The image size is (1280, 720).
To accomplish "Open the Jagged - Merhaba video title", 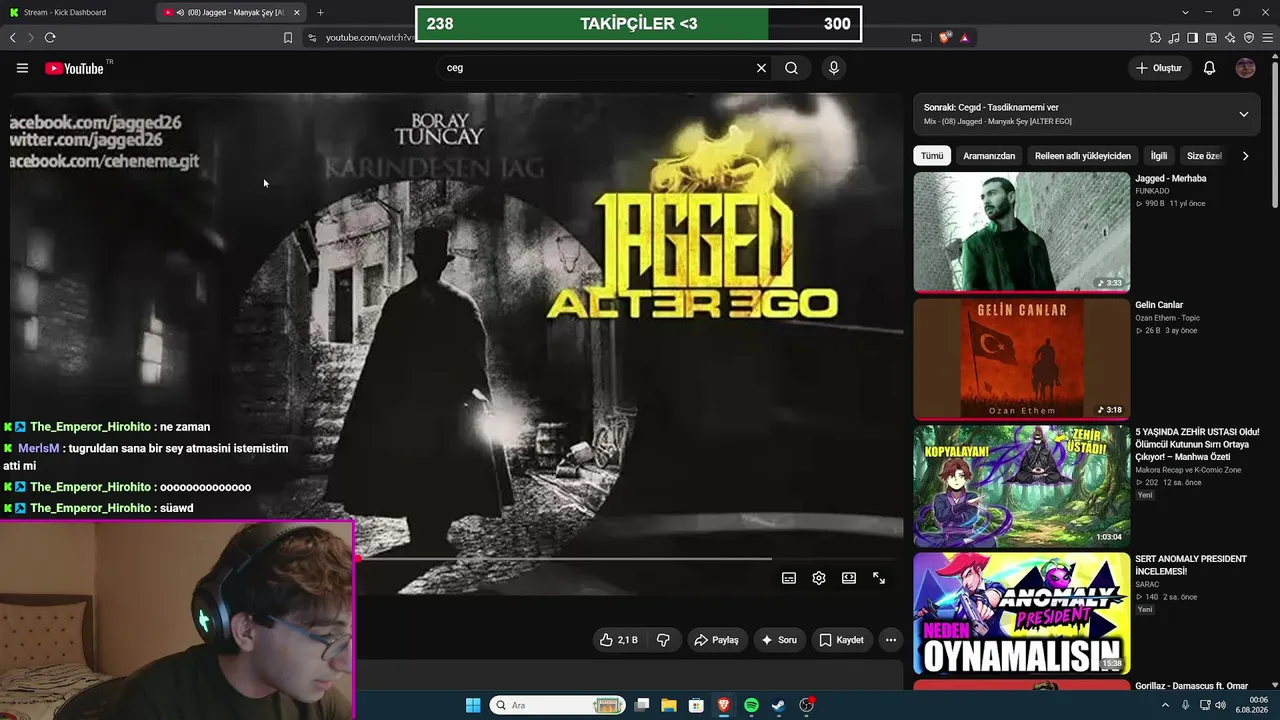I will [x=1171, y=178].
